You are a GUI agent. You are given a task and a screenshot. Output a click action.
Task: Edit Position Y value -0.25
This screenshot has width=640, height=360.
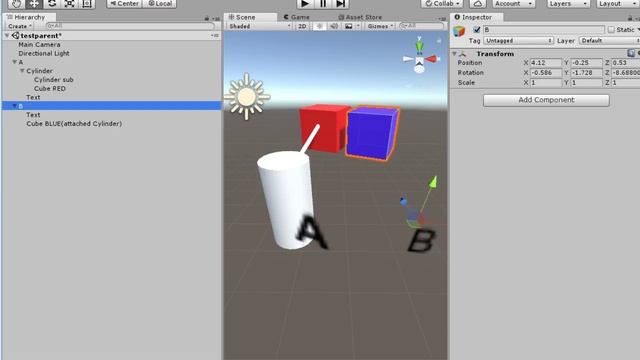tap(586, 63)
